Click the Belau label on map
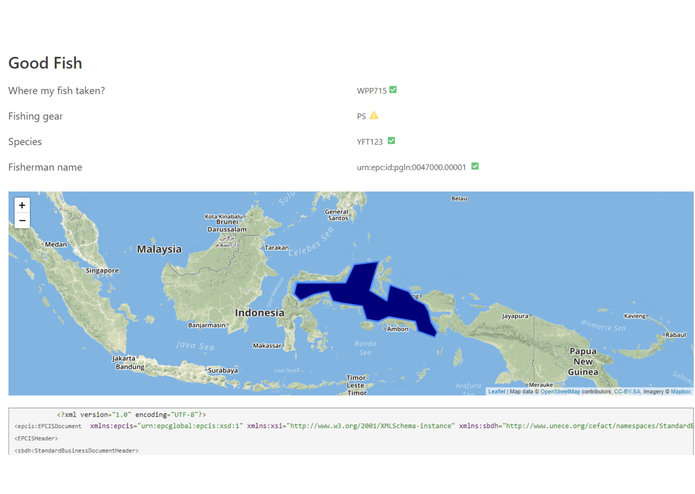Screen dimensions: 695x494 [460, 198]
